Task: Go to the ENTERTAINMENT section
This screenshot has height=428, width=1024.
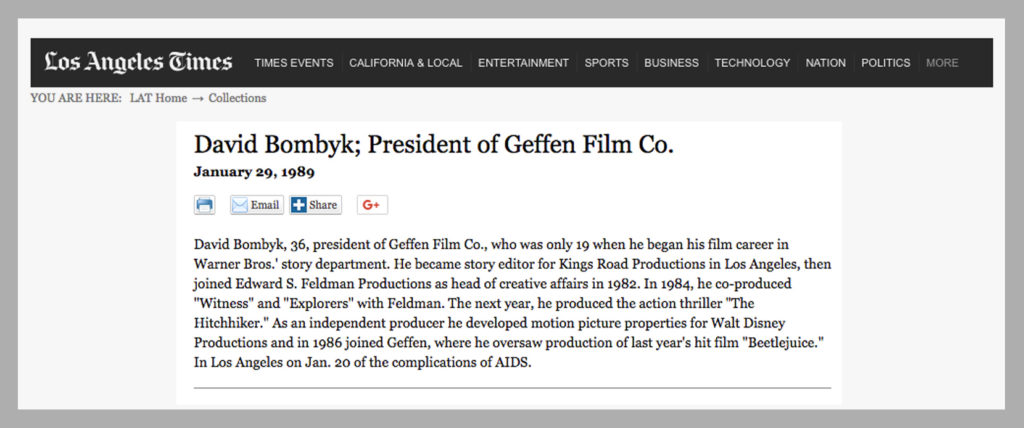Action: (x=523, y=63)
